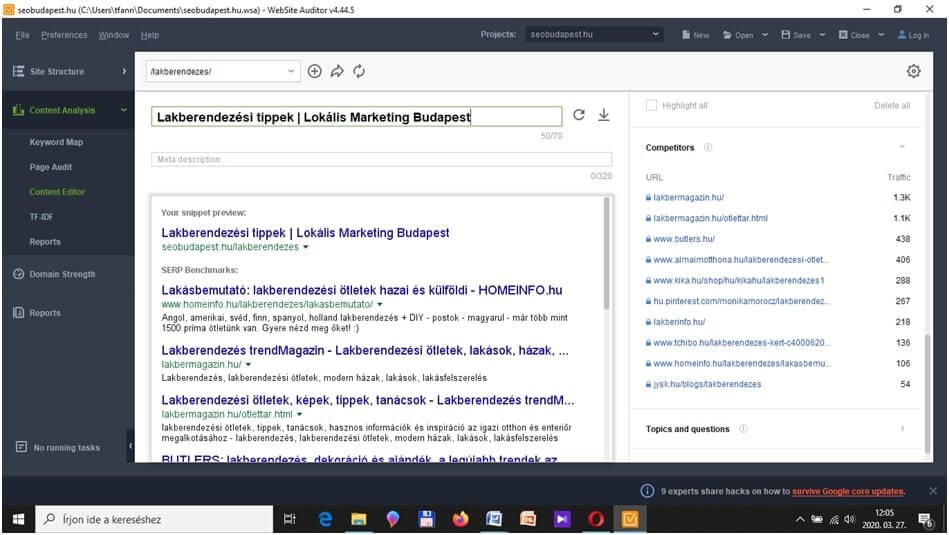This screenshot has width=949, height=535.
Task: Click the Domain Strength gauge icon
Action: tap(18, 274)
